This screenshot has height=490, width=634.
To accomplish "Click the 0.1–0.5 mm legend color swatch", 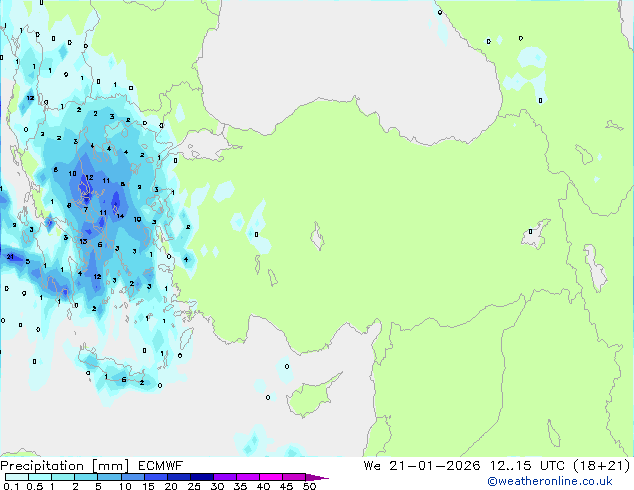I will [17, 477].
